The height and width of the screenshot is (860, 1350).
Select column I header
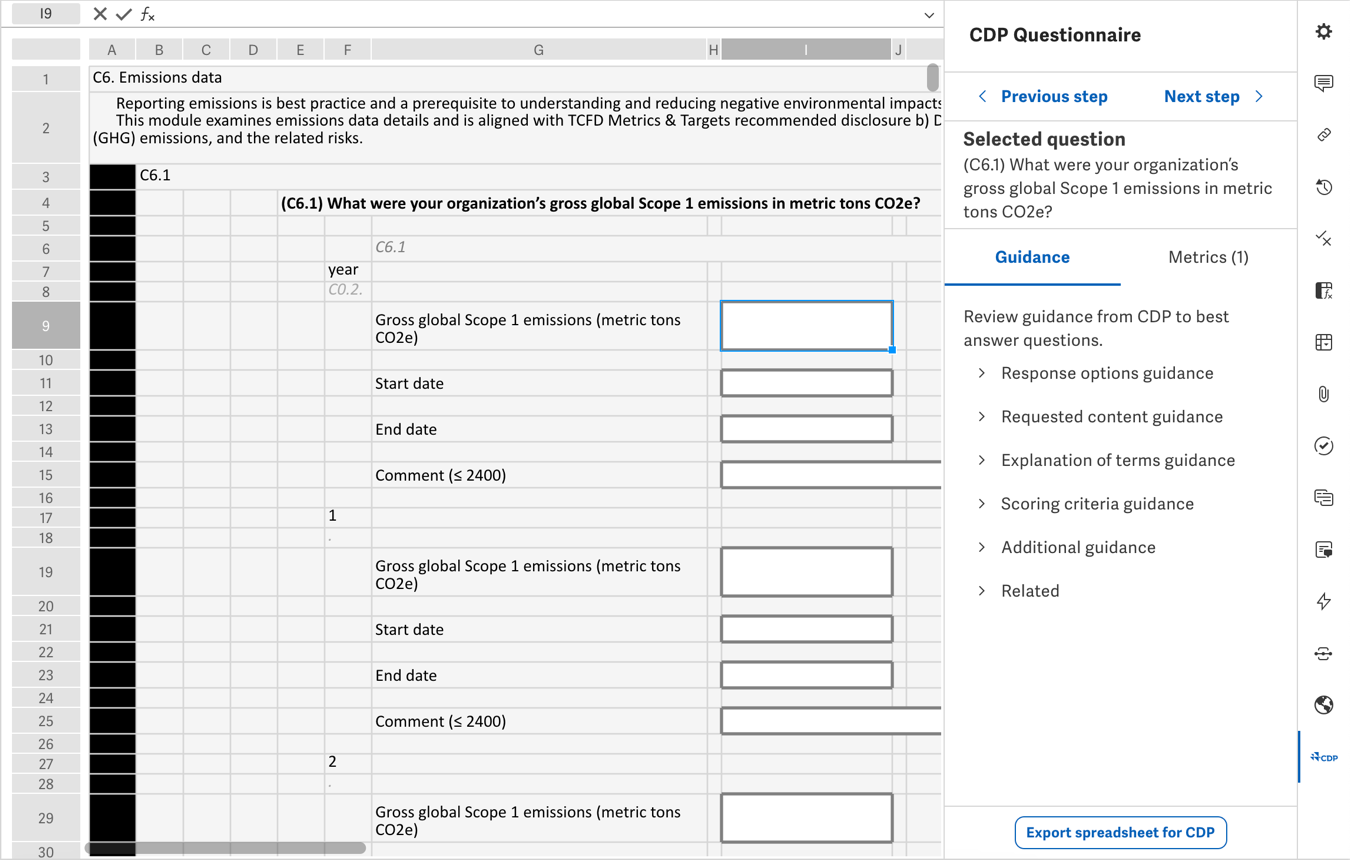coord(805,50)
